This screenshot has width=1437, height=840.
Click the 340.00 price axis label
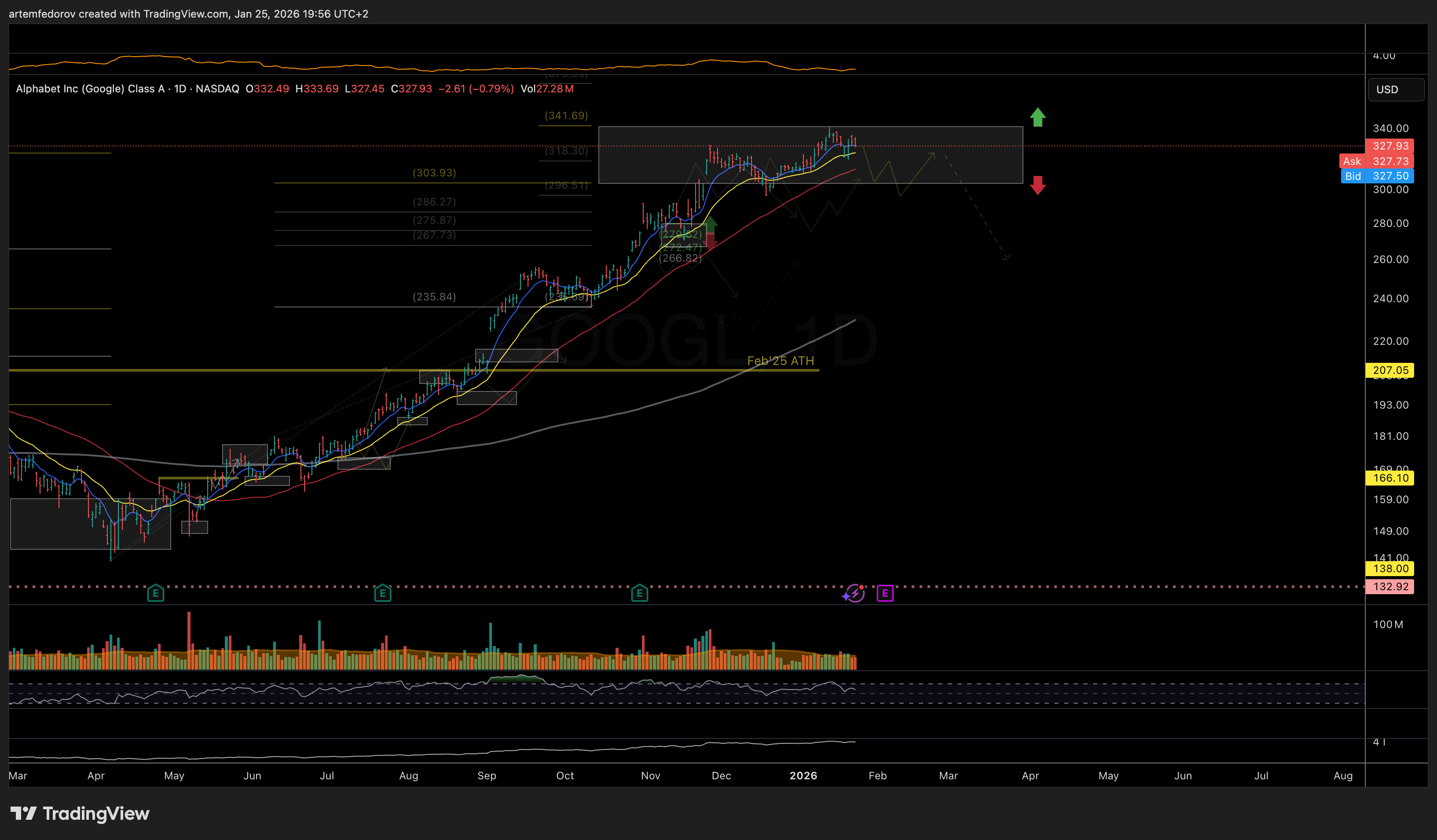tap(1391, 128)
